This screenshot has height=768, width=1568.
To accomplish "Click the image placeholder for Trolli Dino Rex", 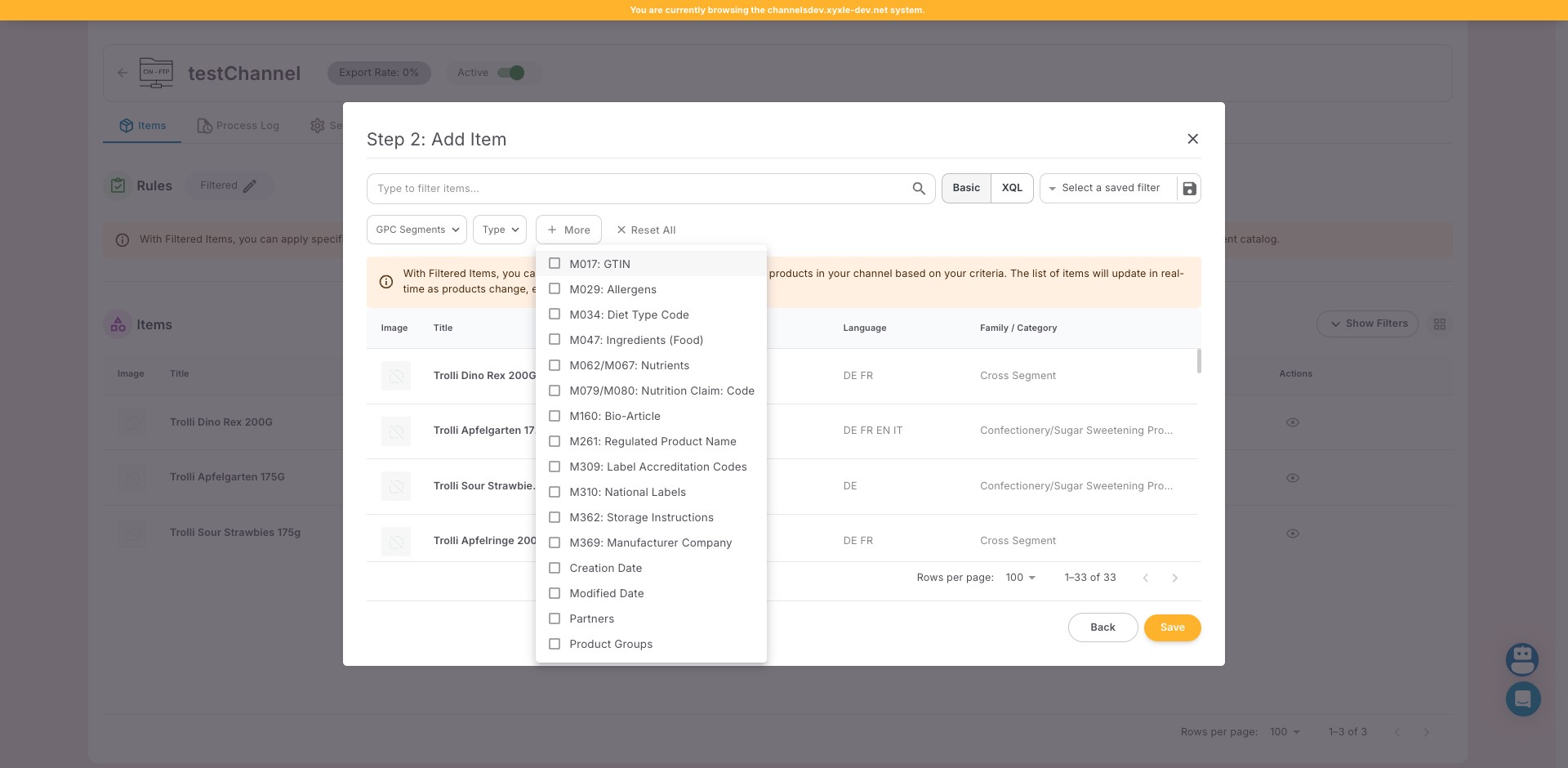I will [396, 376].
